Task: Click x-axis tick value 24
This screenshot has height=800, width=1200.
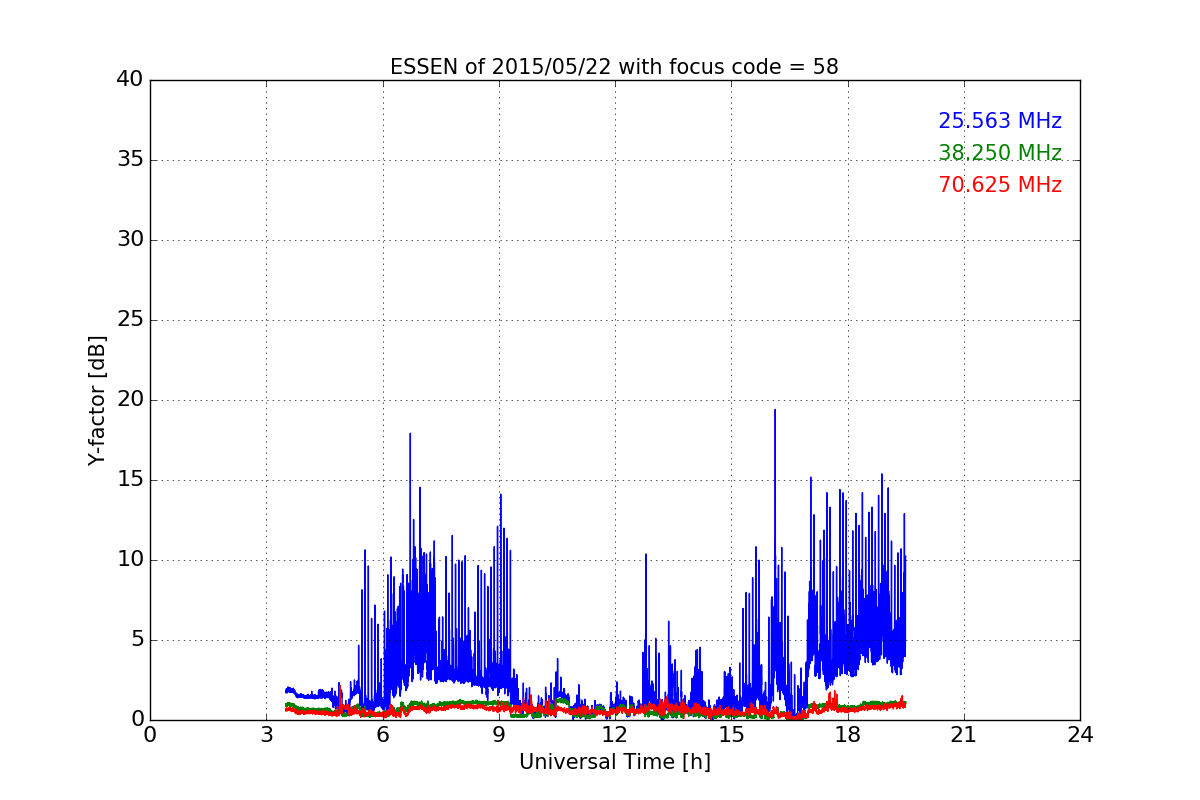Action: (x=1080, y=735)
